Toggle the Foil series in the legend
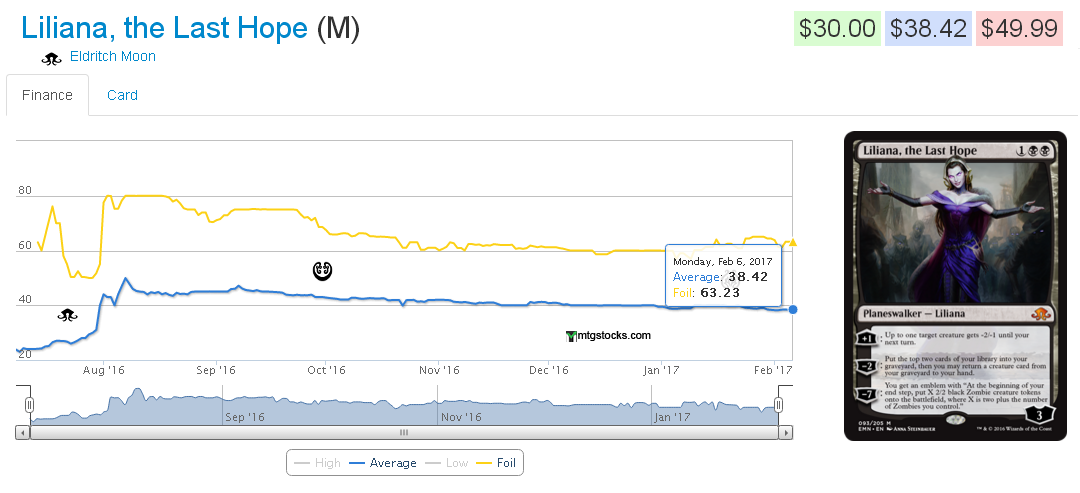 tap(496, 463)
